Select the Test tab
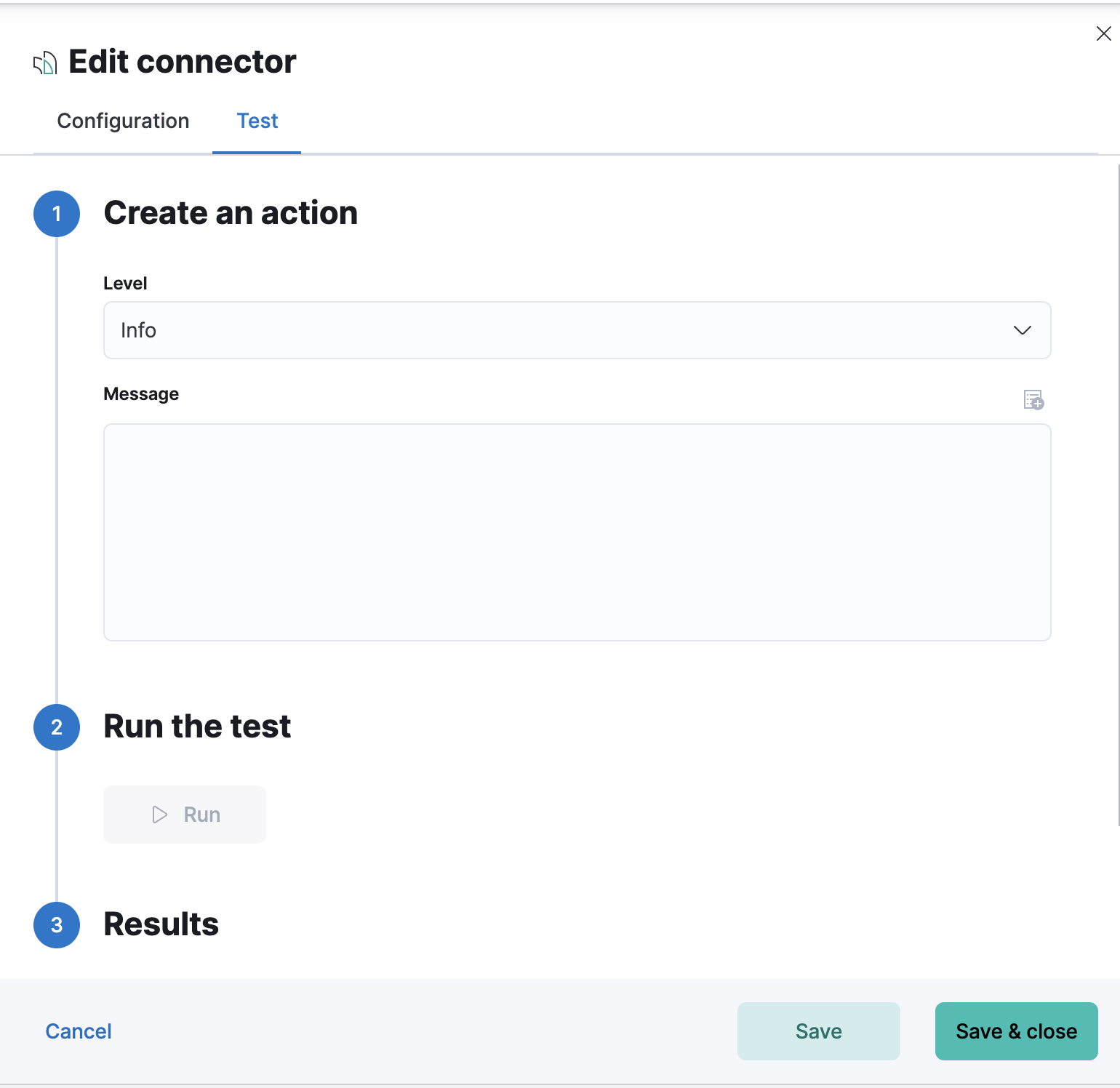 257,121
